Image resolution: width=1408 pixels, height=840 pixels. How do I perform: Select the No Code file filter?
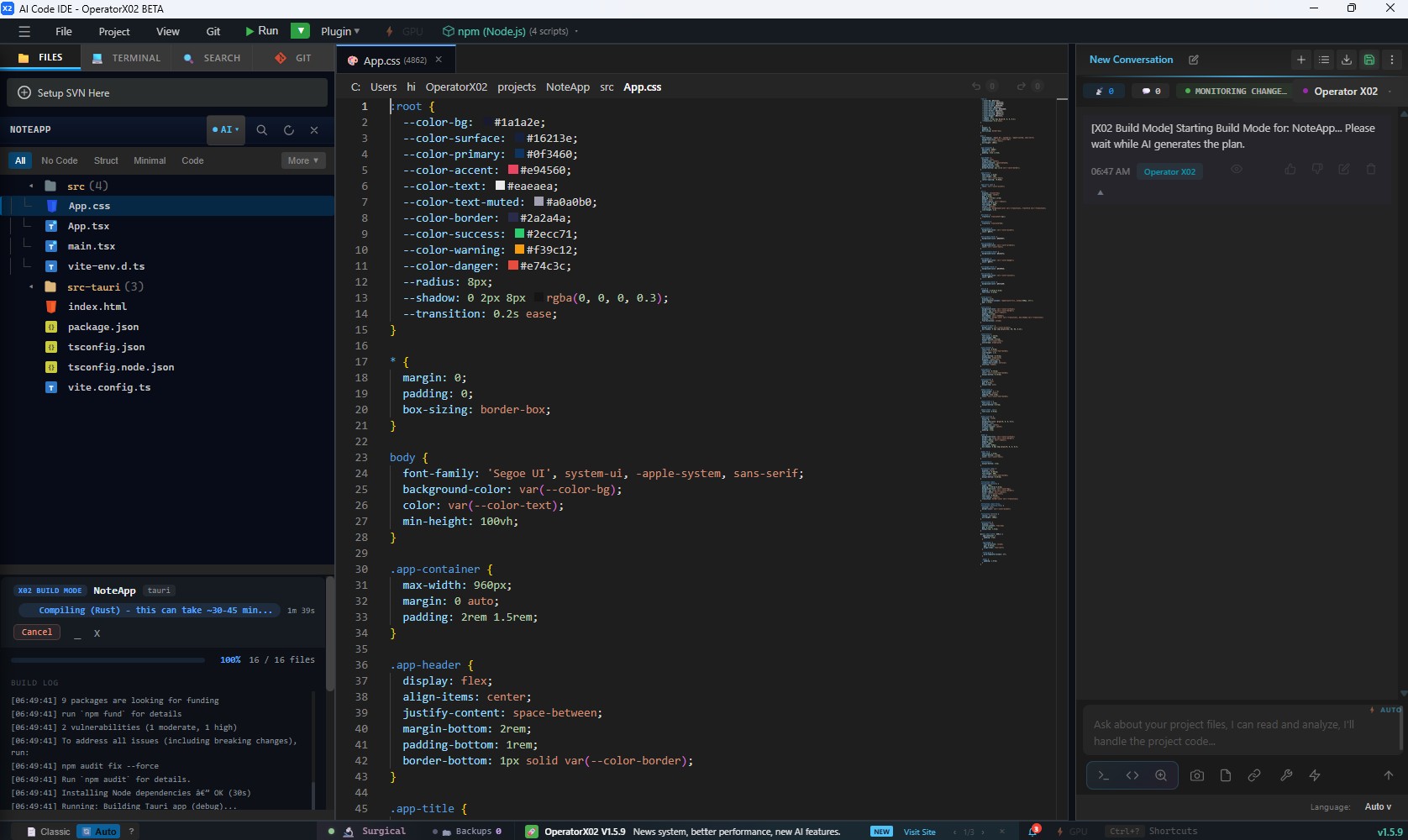click(60, 160)
